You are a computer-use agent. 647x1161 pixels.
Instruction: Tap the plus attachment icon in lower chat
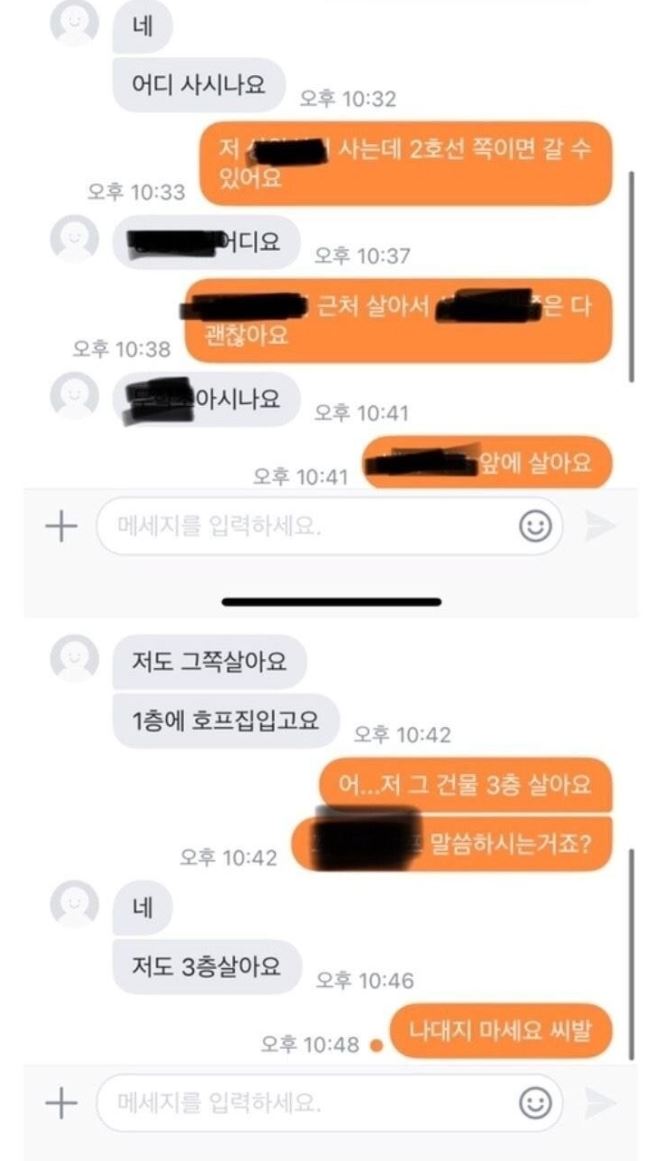(x=61, y=1104)
